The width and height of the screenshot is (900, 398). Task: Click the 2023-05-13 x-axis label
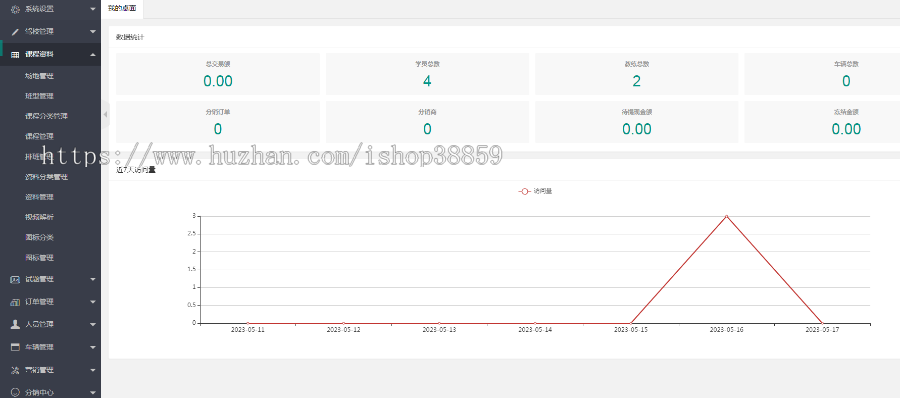point(439,330)
